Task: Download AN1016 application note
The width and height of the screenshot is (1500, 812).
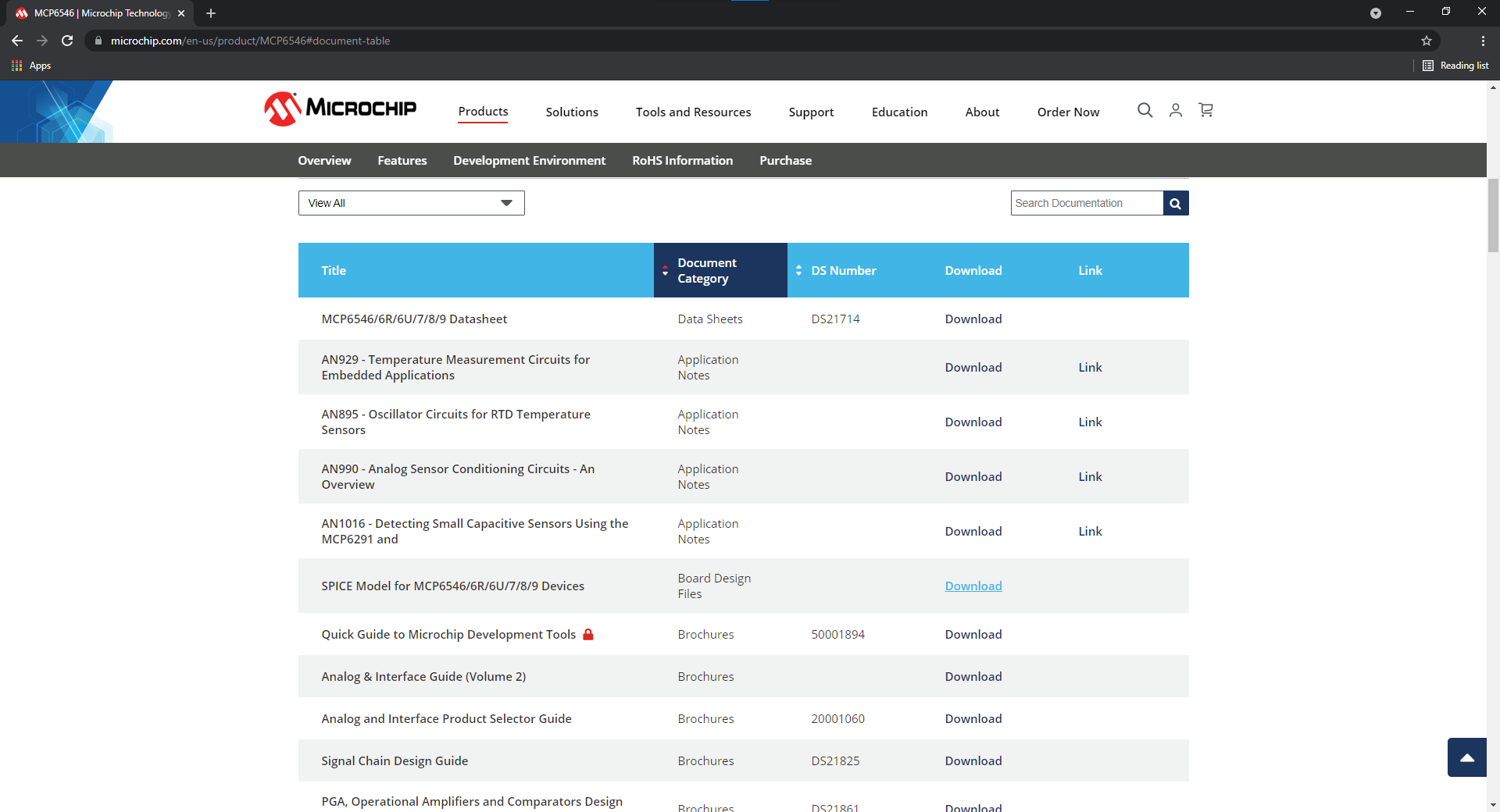Action: [x=973, y=531]
